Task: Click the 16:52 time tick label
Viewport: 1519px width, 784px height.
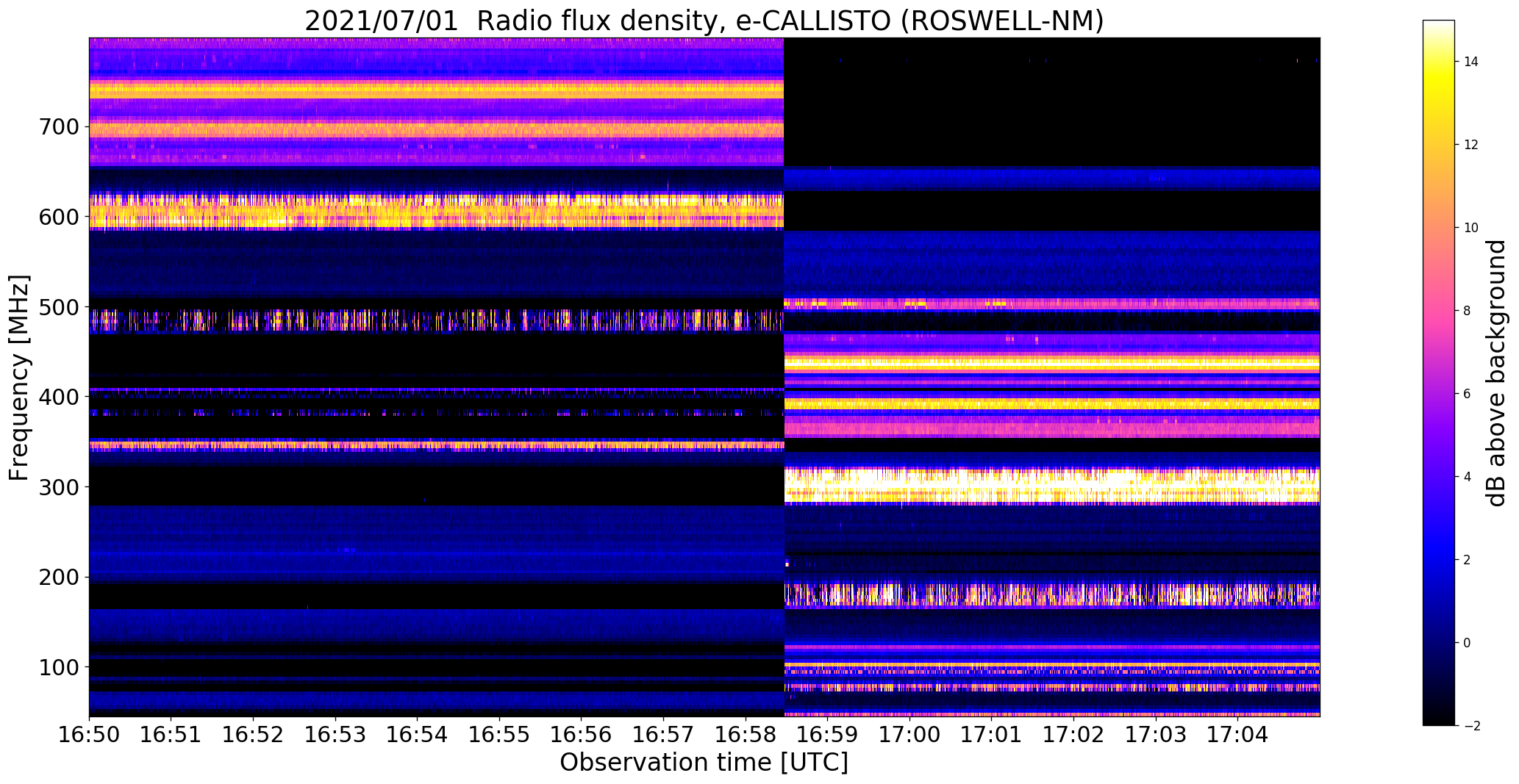Action: [x=254, y=735]
